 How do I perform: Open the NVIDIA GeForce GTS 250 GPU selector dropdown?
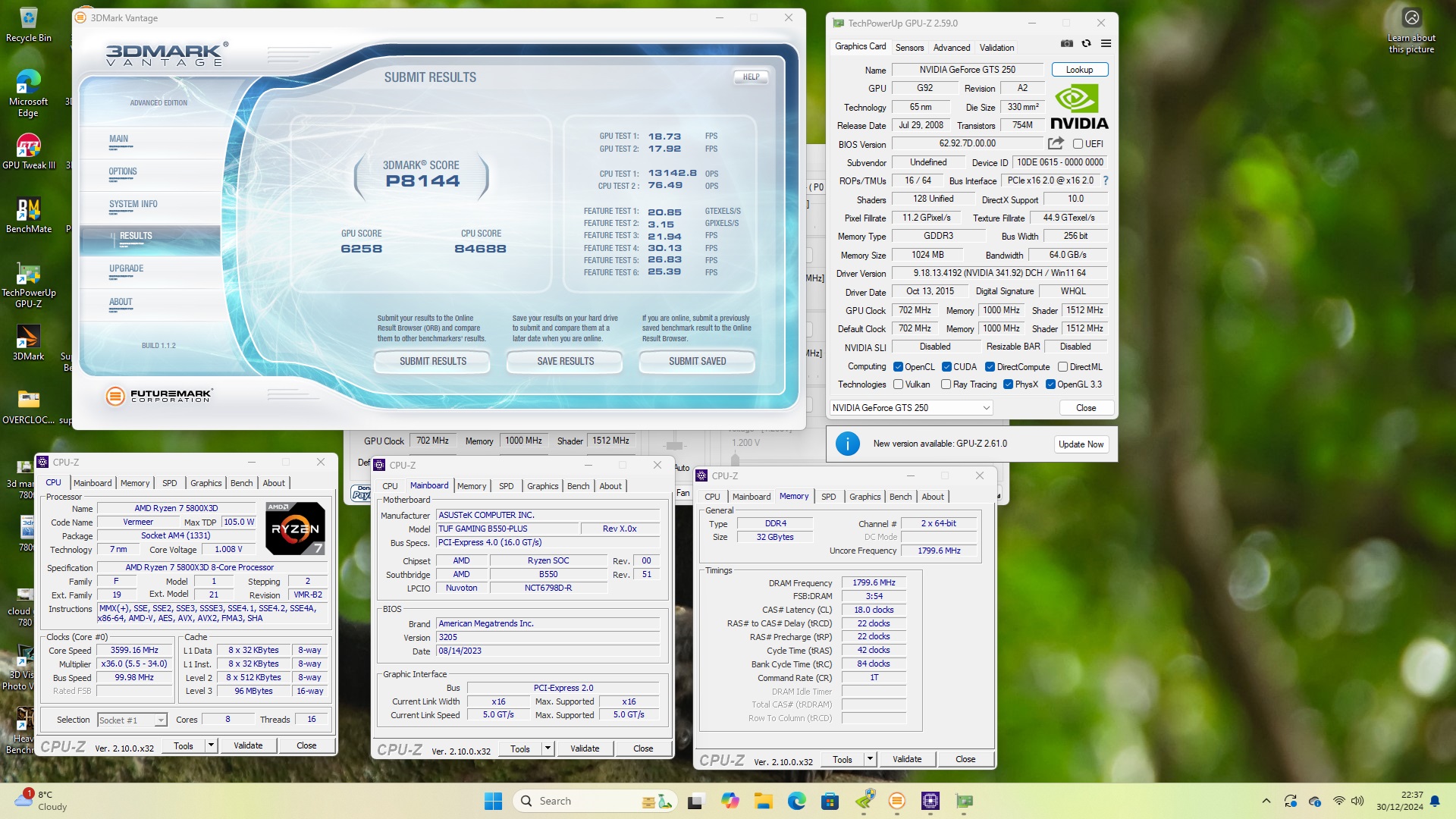(x=911, y=408)
